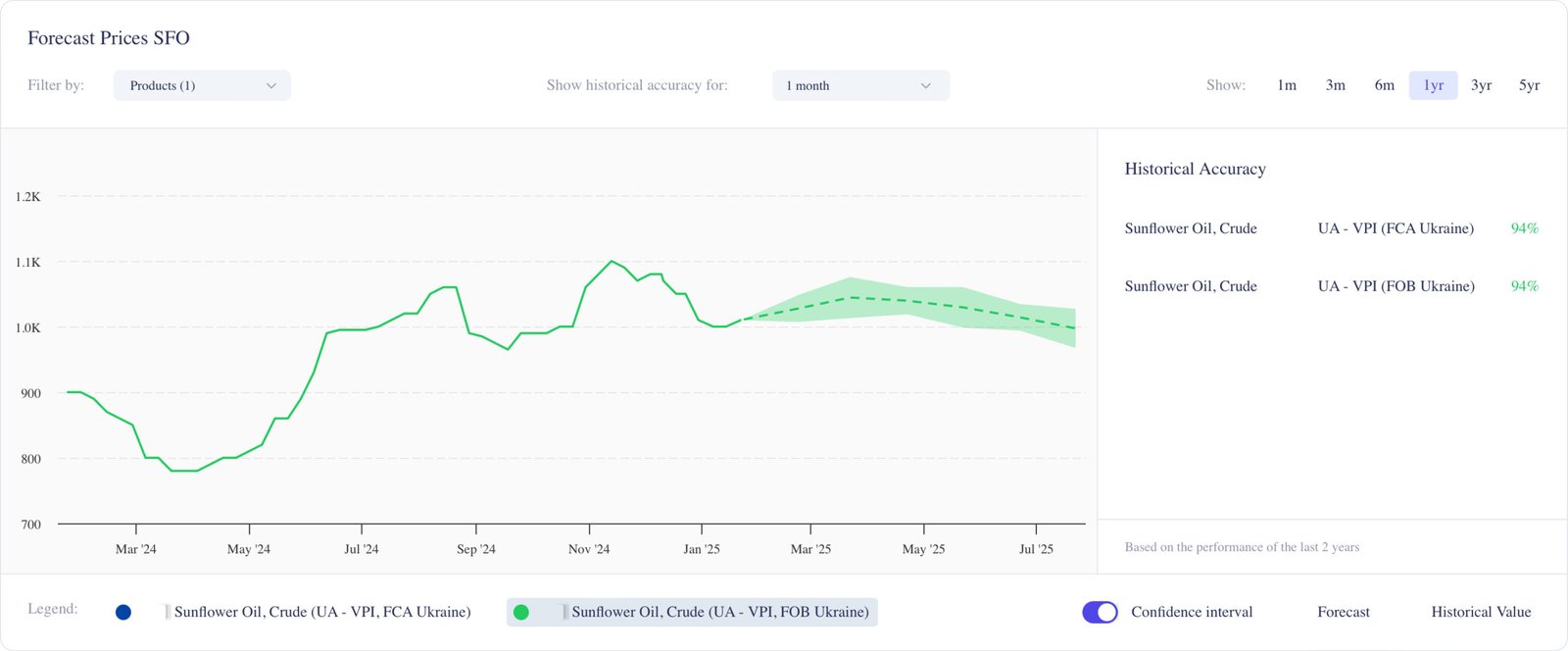
Task: Click the Historical Value legend label
Action: click(x=1480, y=612)
